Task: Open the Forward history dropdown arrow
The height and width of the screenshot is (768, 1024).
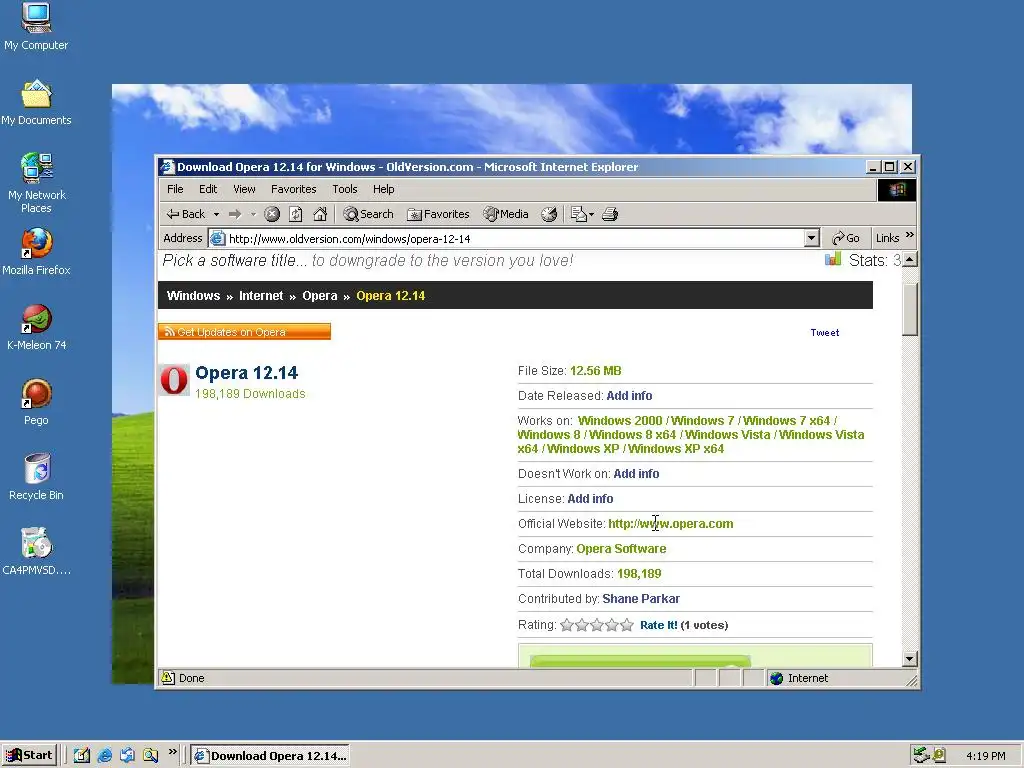Action: pyautogui.click(x=253, y=214)
